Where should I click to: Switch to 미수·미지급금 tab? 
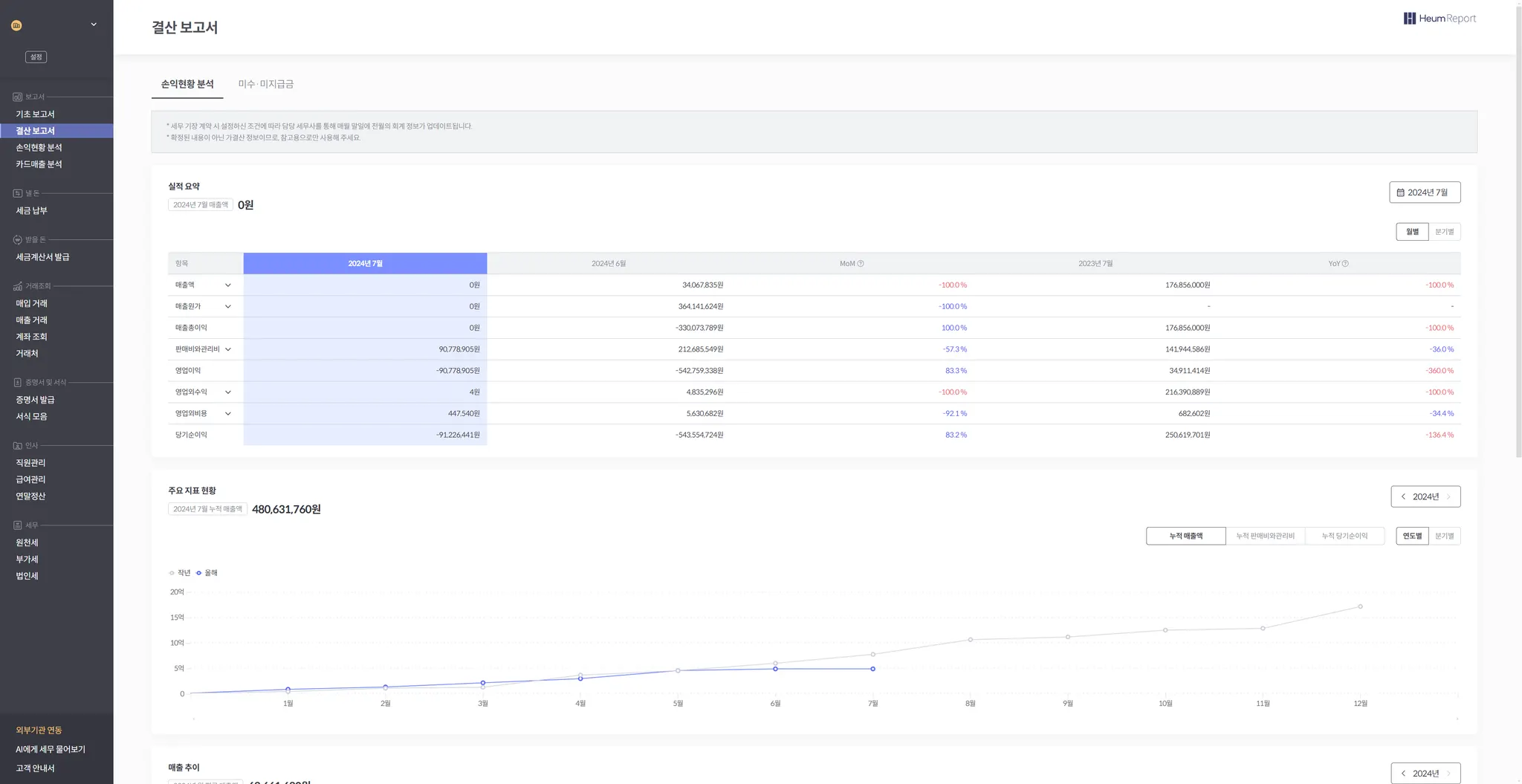pyautogui.click(x=266, y=85)
